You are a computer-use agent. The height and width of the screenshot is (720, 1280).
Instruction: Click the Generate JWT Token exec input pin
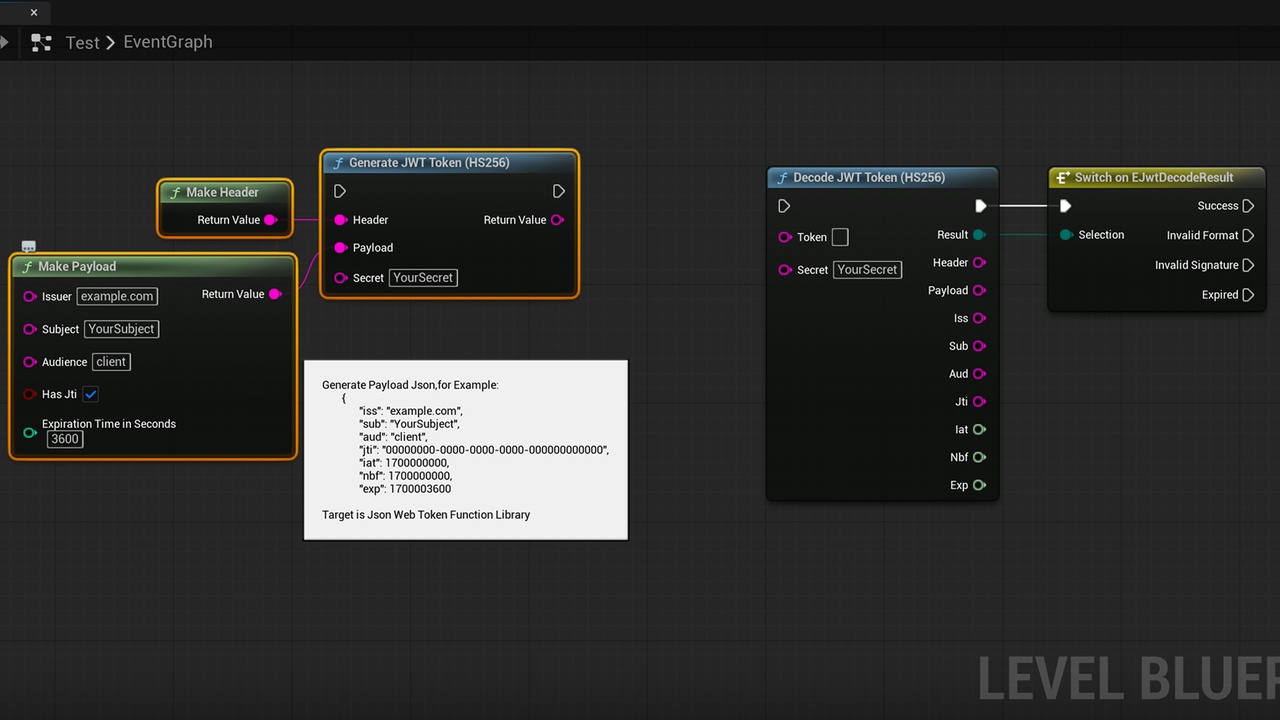pyautogui.click(x=340, y=191)
